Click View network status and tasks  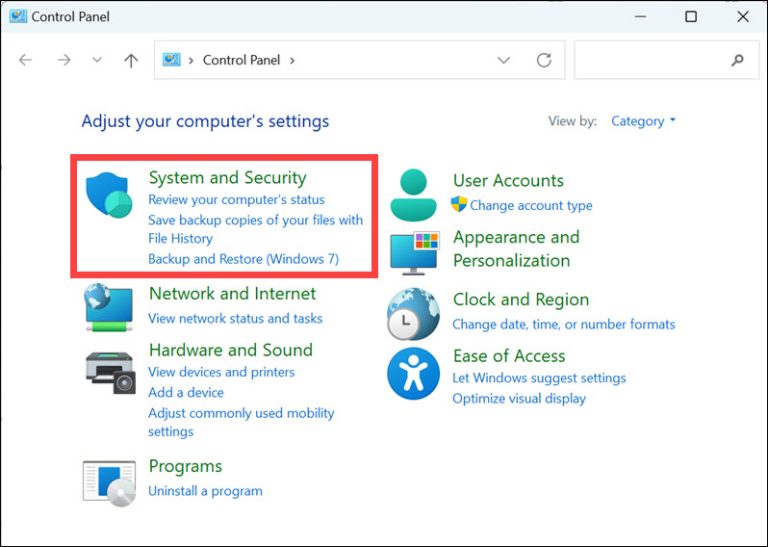[x=235, y=318]
